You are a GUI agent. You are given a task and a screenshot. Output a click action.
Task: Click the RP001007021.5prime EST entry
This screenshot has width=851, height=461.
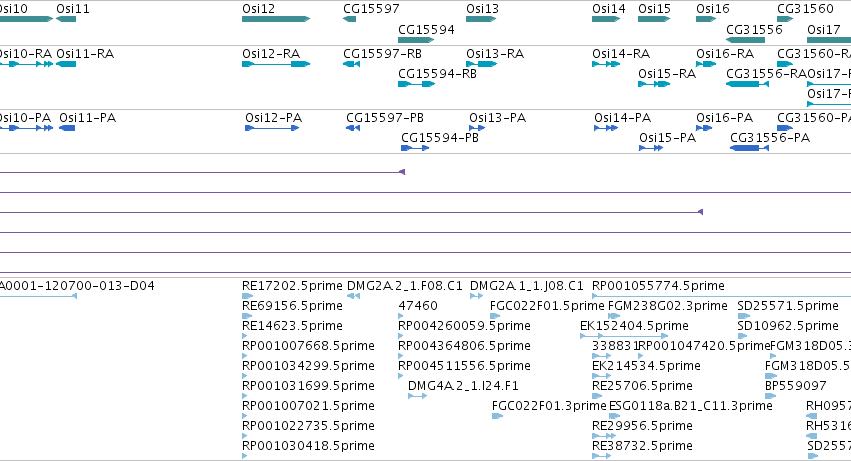click(308, 406)
